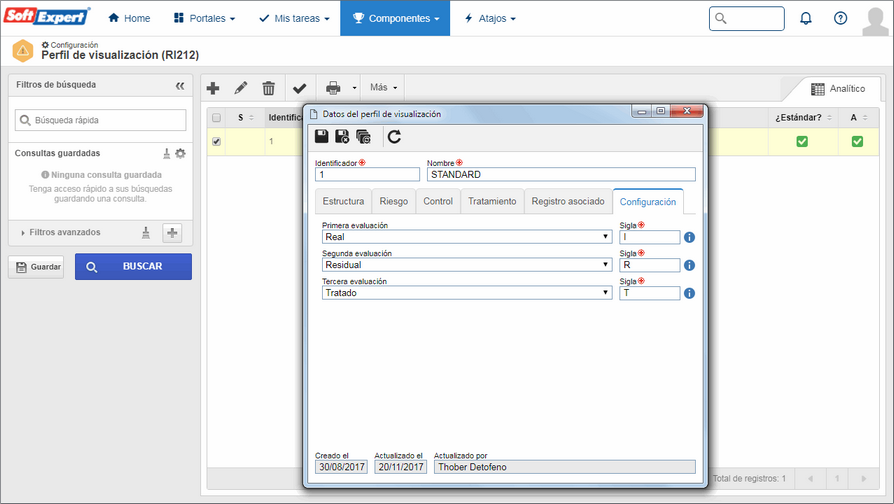Image resolution: width=894 pixels, height=504 pixels.
Task: Edit record with pencil icon
Action: (241, 88)
